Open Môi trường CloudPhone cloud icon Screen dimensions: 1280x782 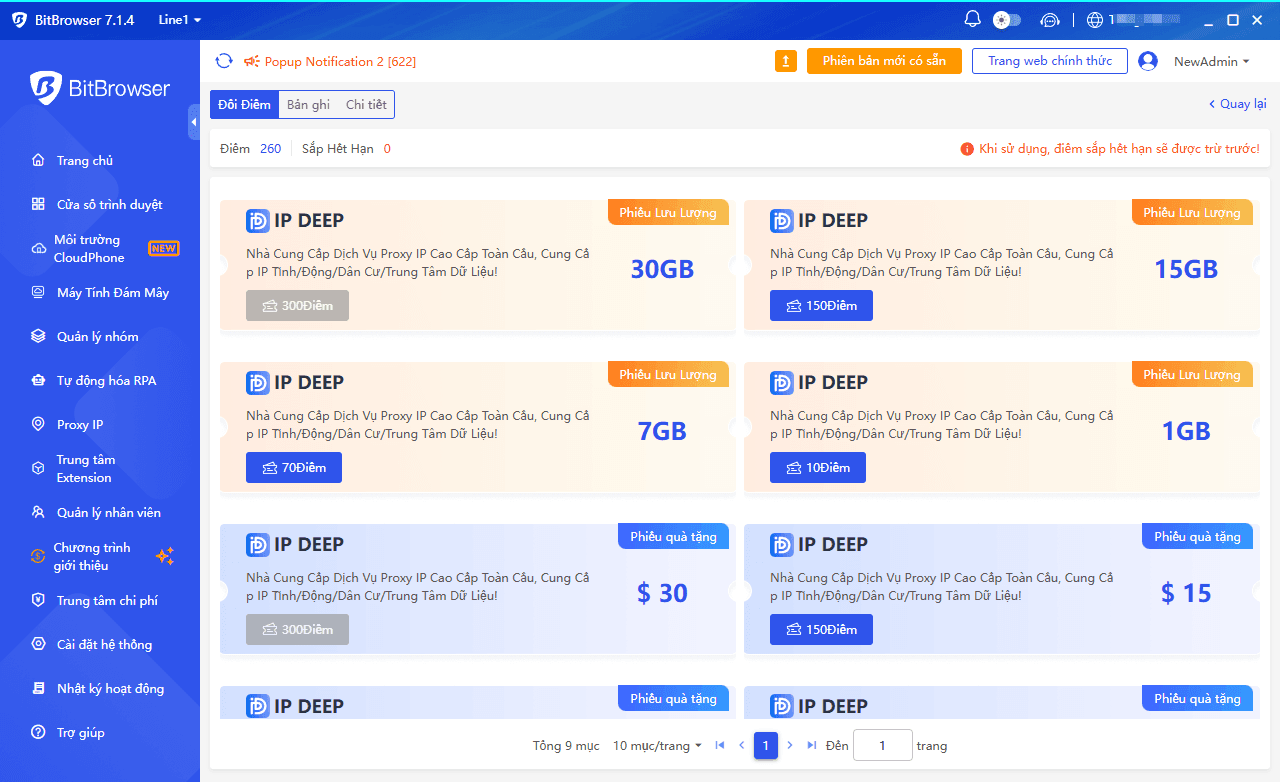click(38, 248)
